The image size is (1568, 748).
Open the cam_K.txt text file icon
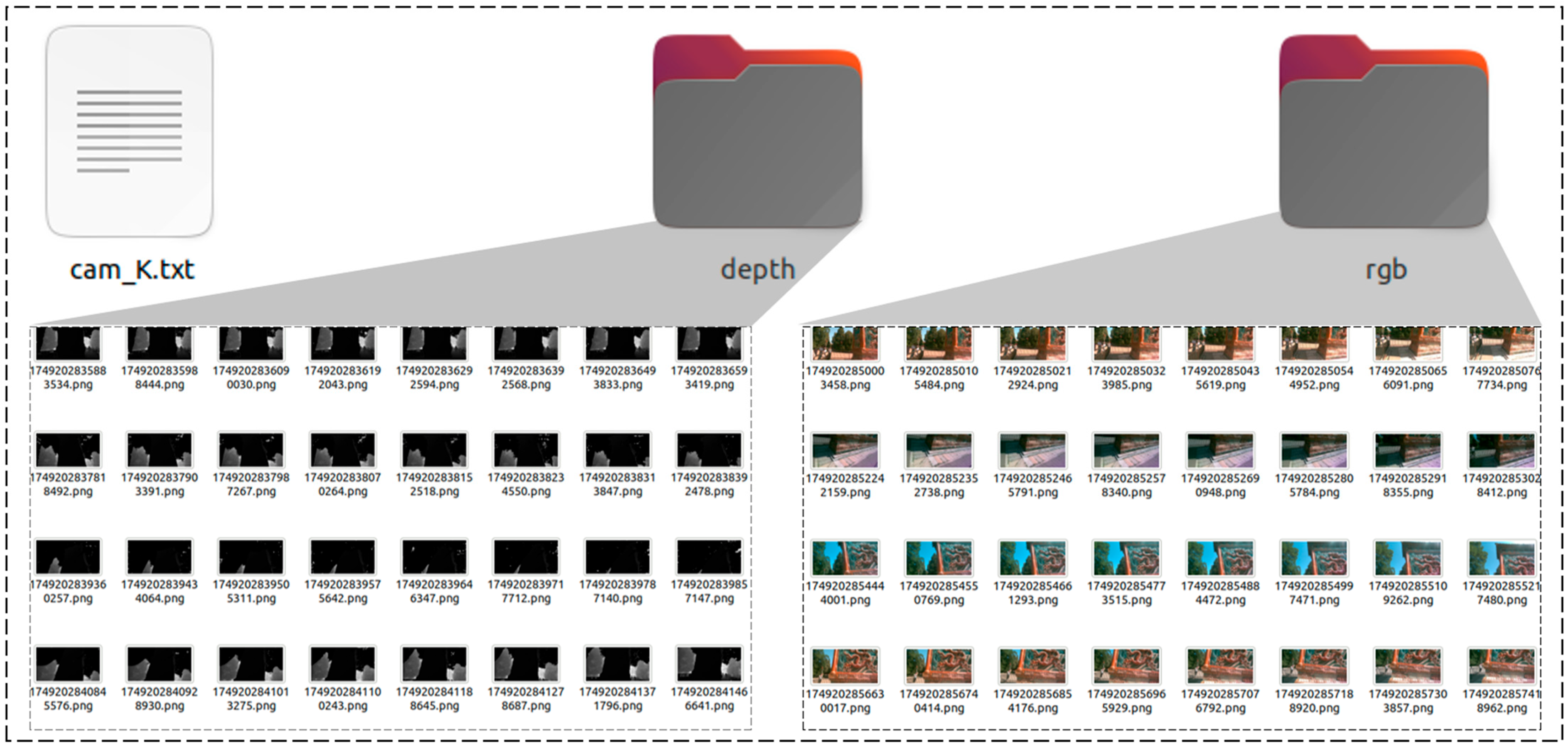[129, 131]
